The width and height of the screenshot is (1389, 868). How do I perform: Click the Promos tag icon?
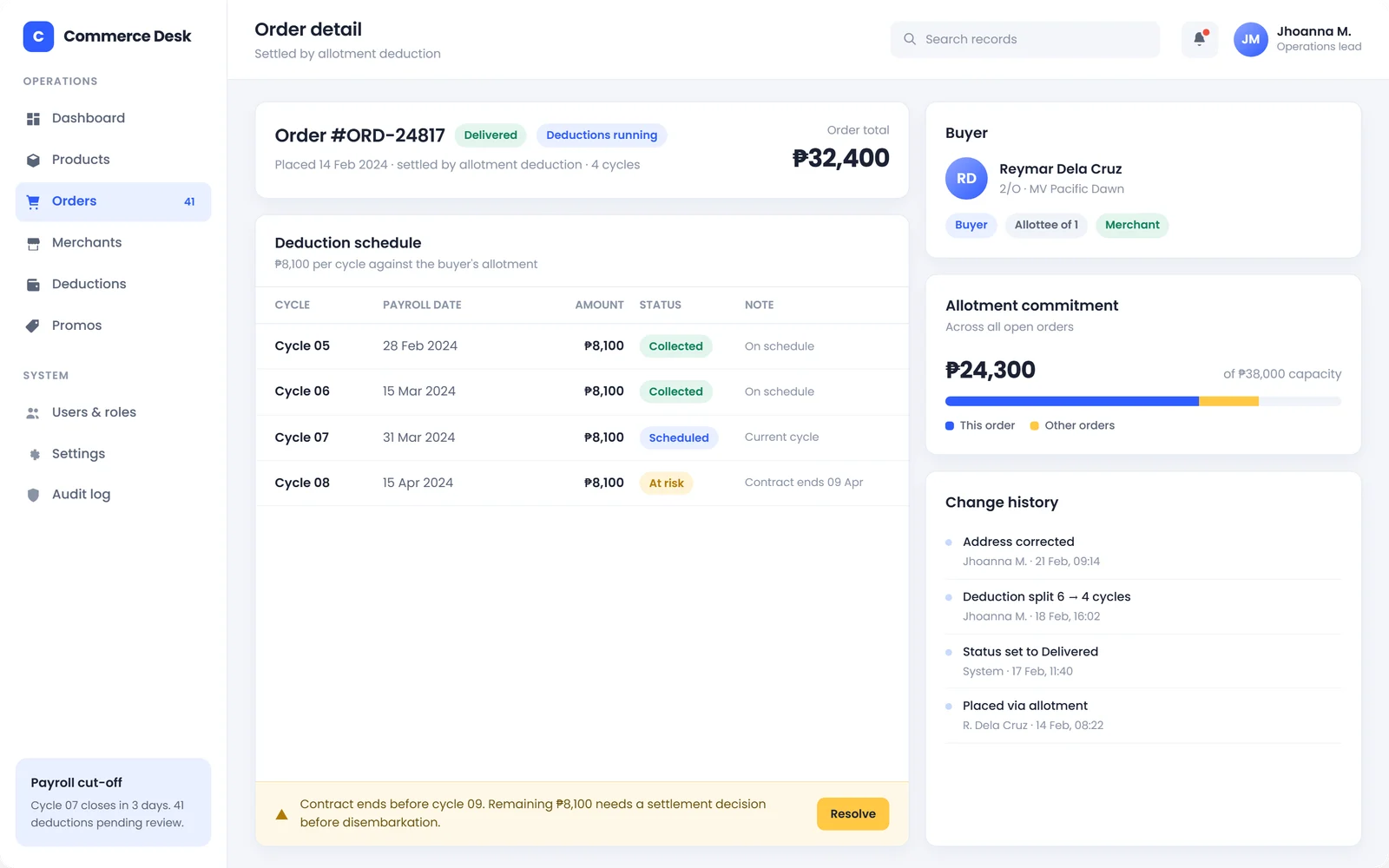(33, 325)
